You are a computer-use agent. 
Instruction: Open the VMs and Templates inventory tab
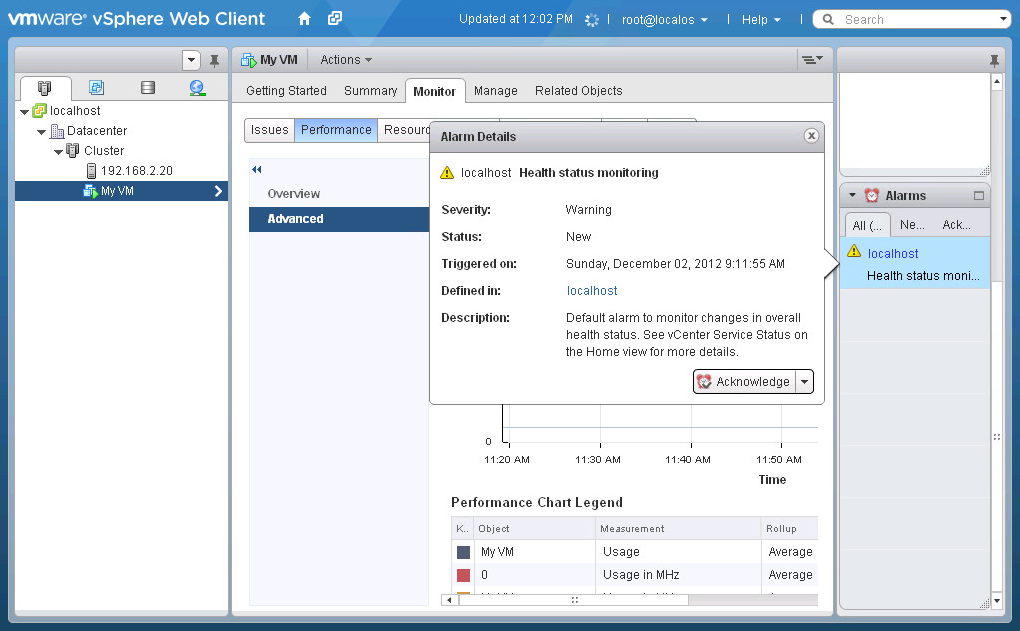click(x=96, y=87)
